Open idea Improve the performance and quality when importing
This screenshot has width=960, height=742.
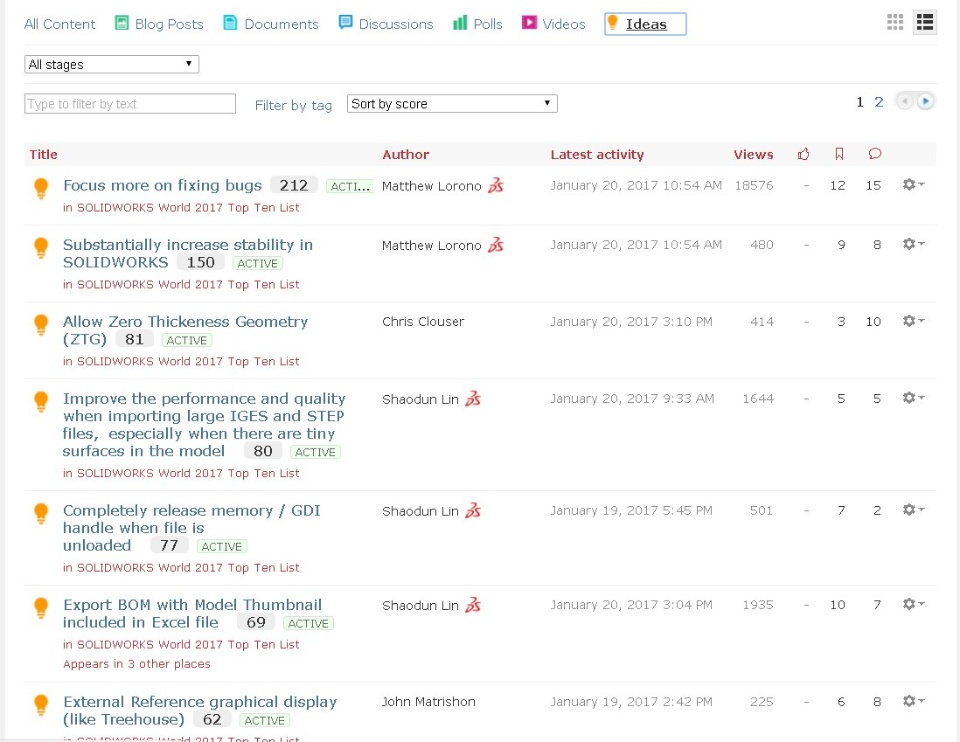204,424
